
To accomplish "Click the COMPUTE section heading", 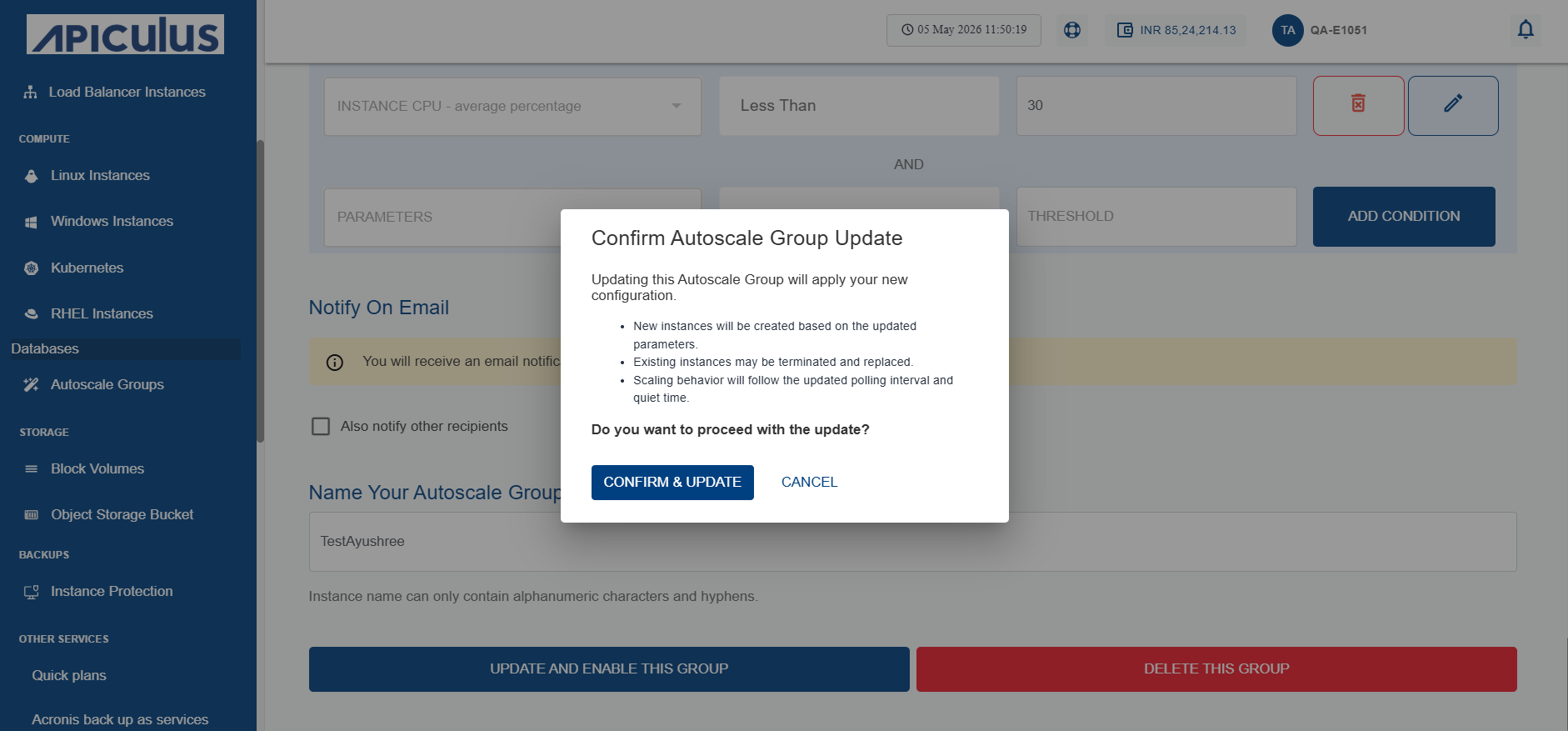I will point(44,139).
